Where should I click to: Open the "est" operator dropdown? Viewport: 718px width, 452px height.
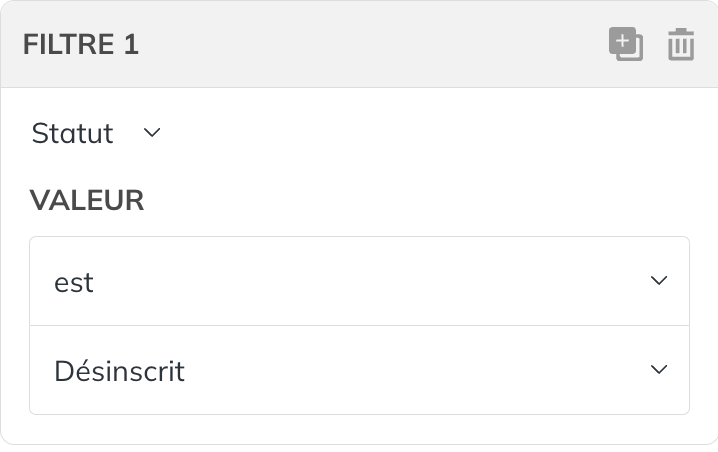tap(359, 281)
